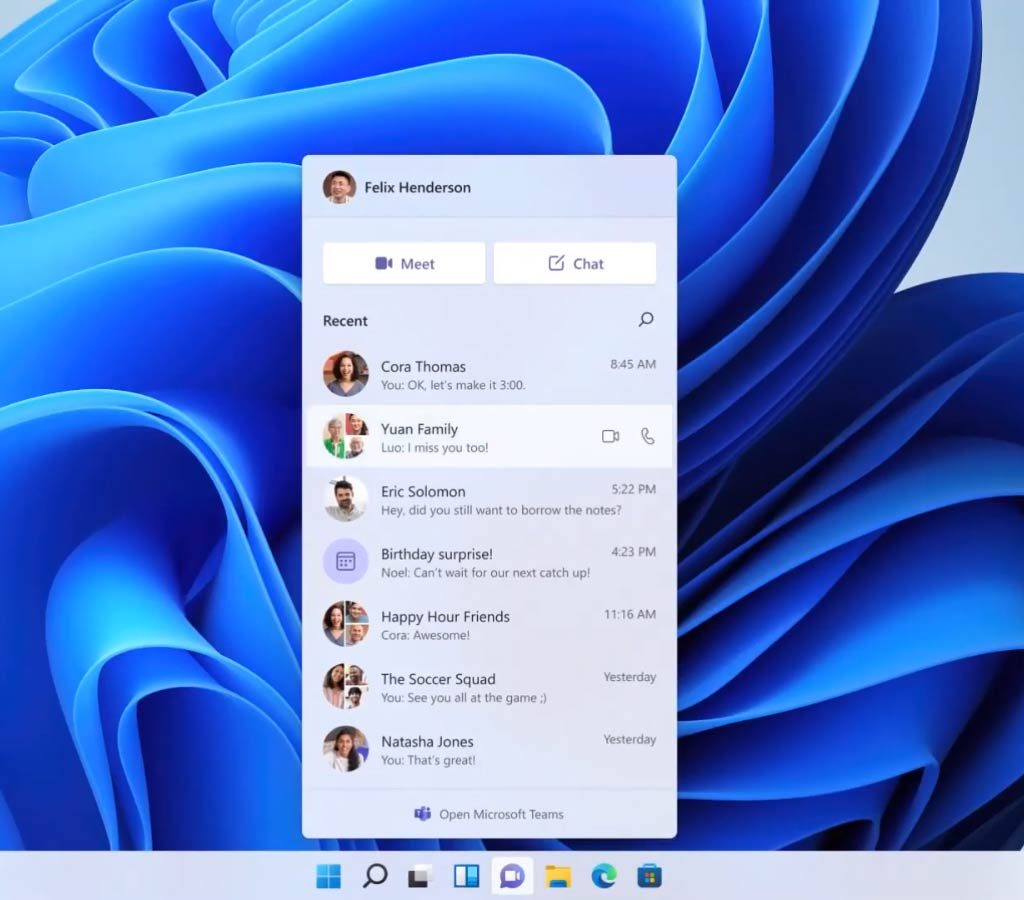Click Cora Thomas avatar picture
Viewport: 1024px width, 900px height.
pos(345,374)
